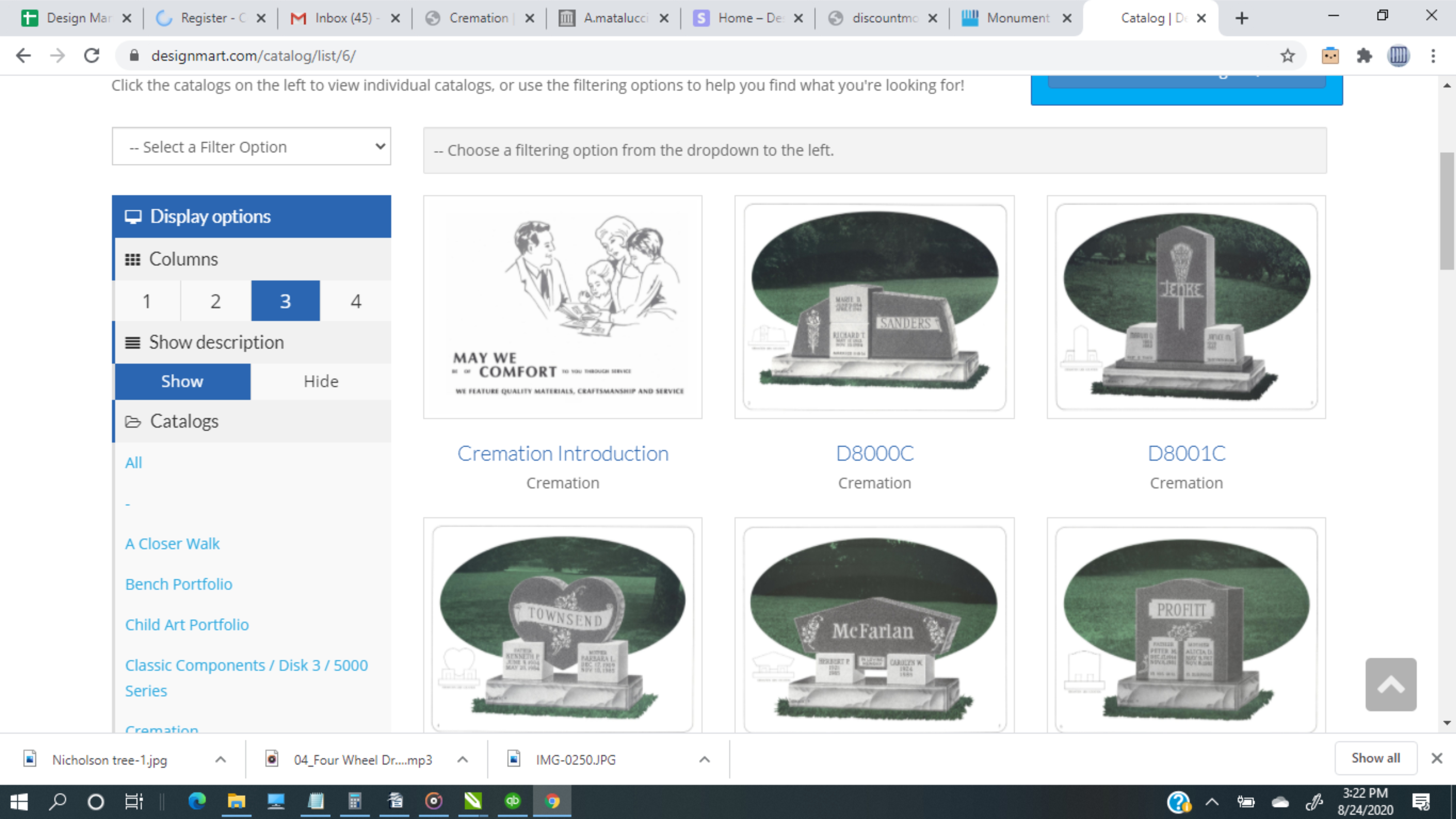The image size is (1456, 819).
Task: Open the Townsend heart monument thumbnail
Action: pyautogui.click(x=563, y=626)
